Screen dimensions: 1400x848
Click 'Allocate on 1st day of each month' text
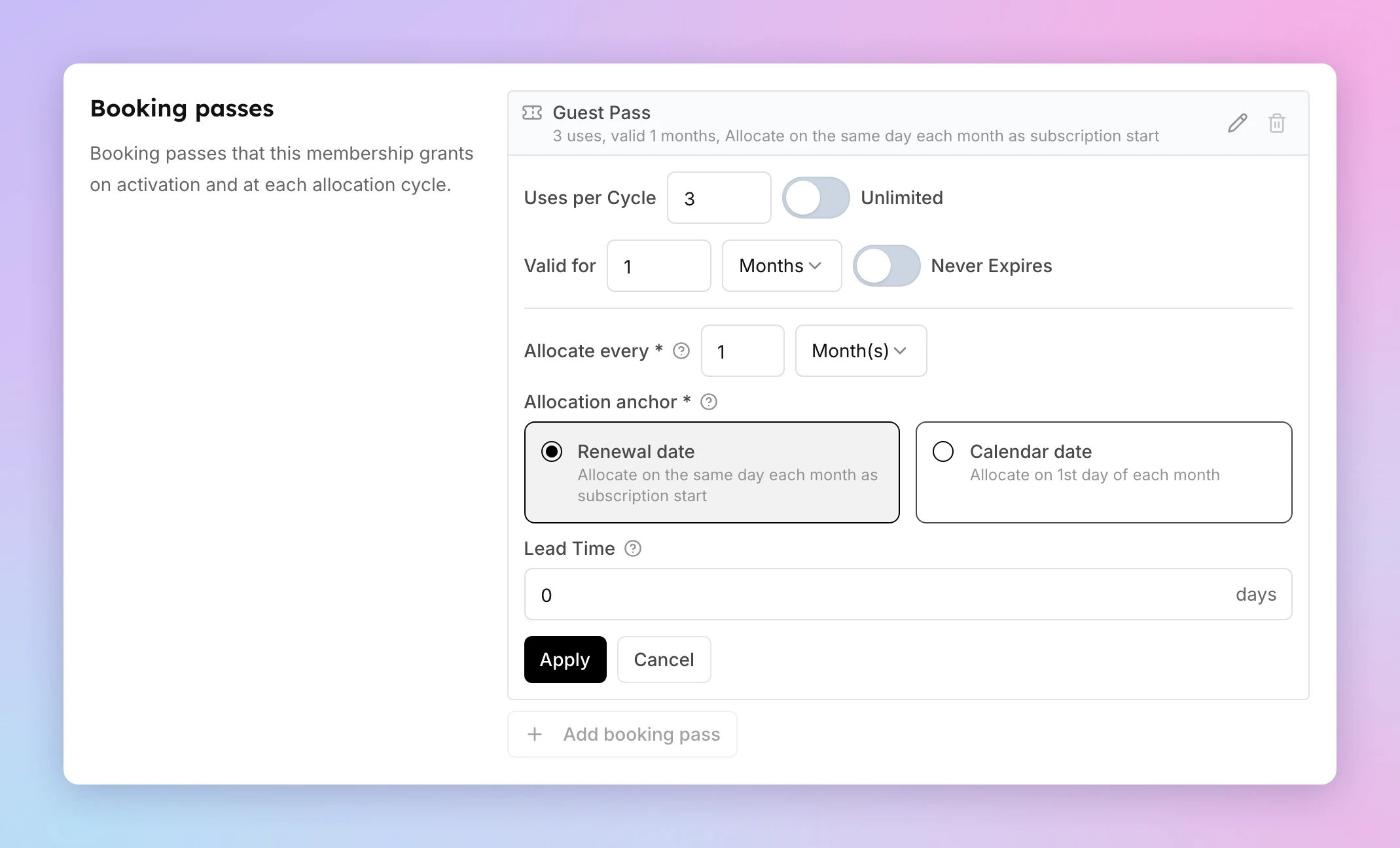tap(1095, 475)
